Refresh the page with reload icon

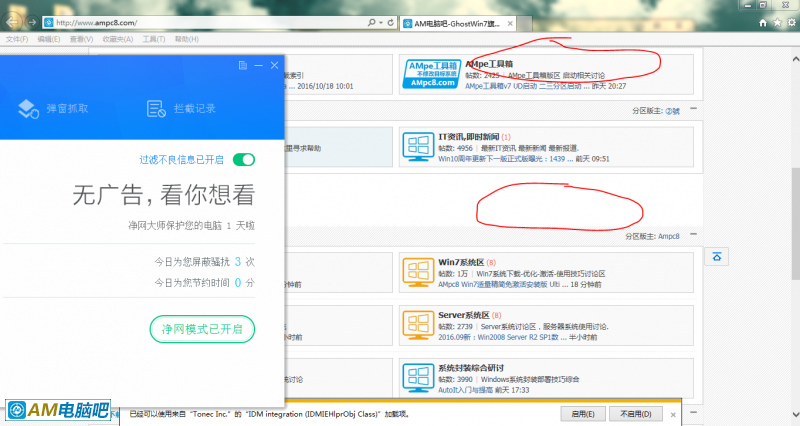tap(390, 22)
